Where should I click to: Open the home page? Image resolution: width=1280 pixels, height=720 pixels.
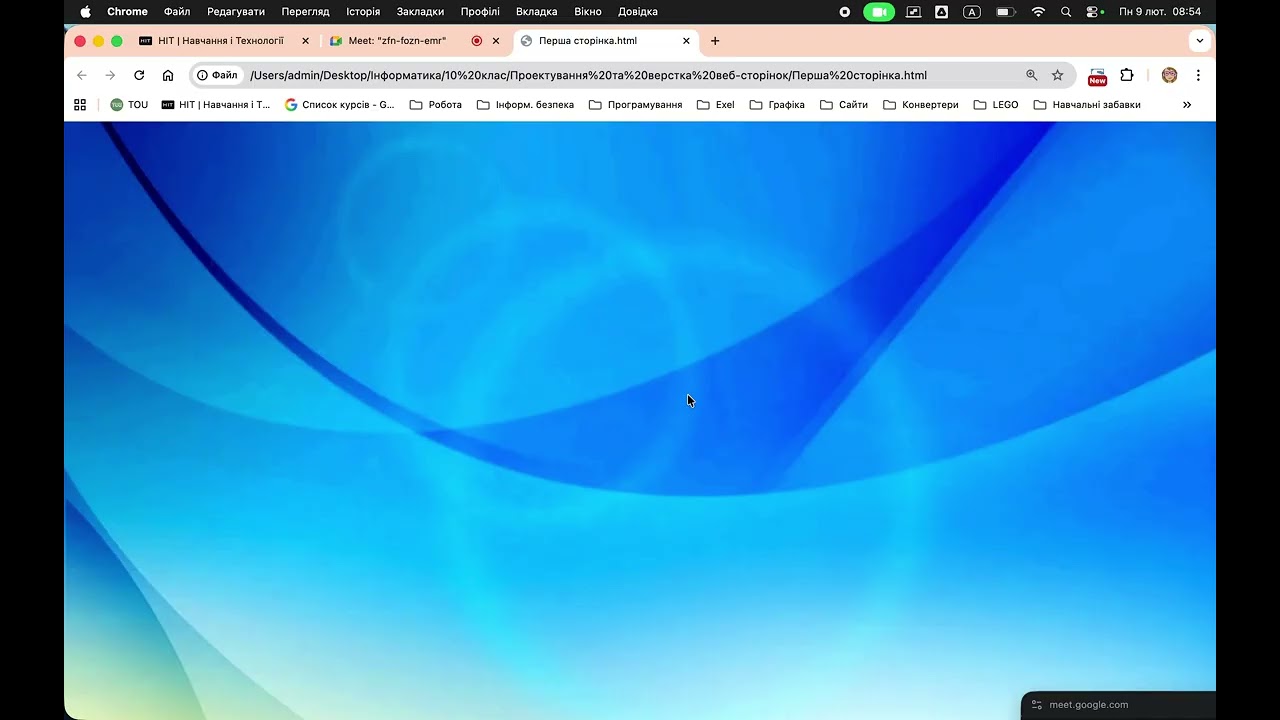pos(168,75)
